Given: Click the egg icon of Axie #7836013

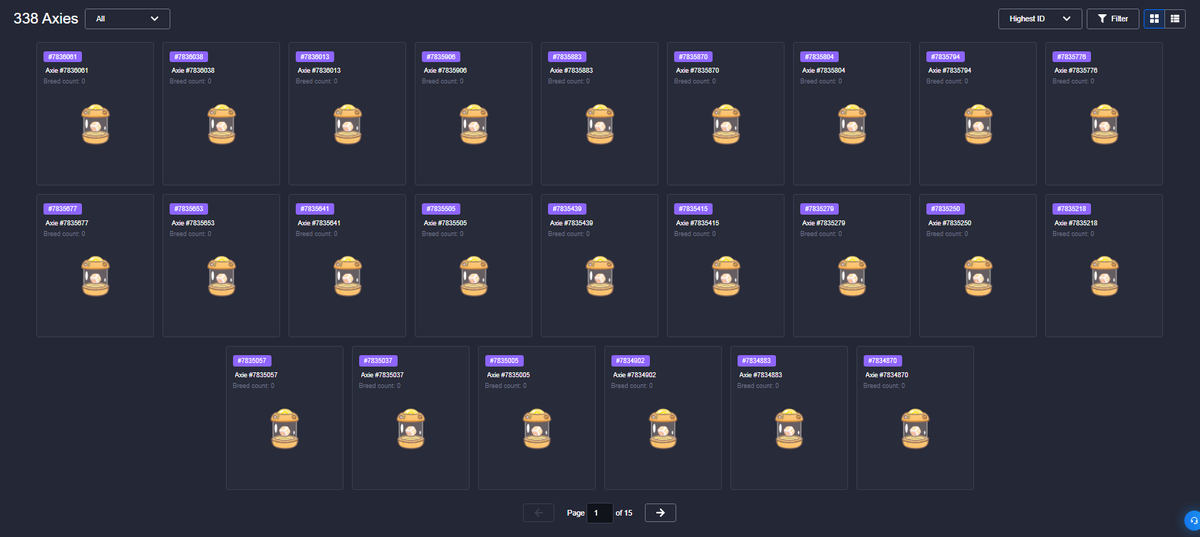Looking at the screenshot, I should 347,125.
